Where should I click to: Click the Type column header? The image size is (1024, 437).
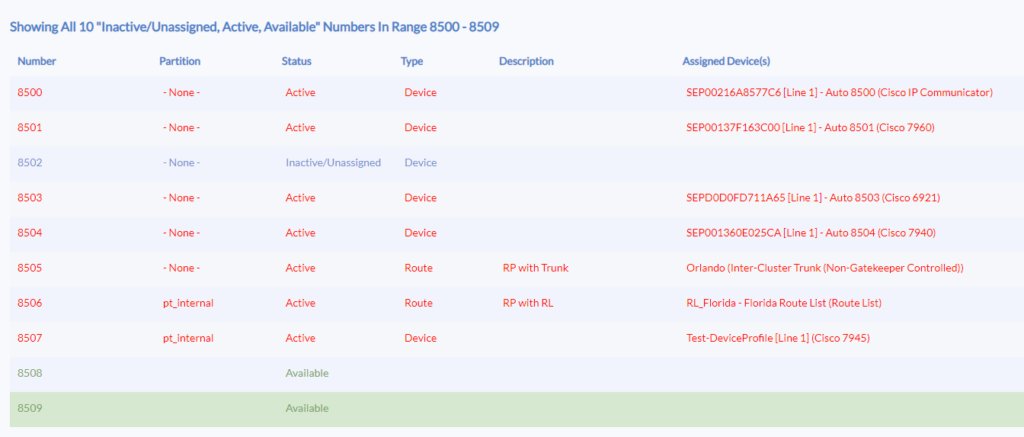pyautogui.click(x=411, y=61)
